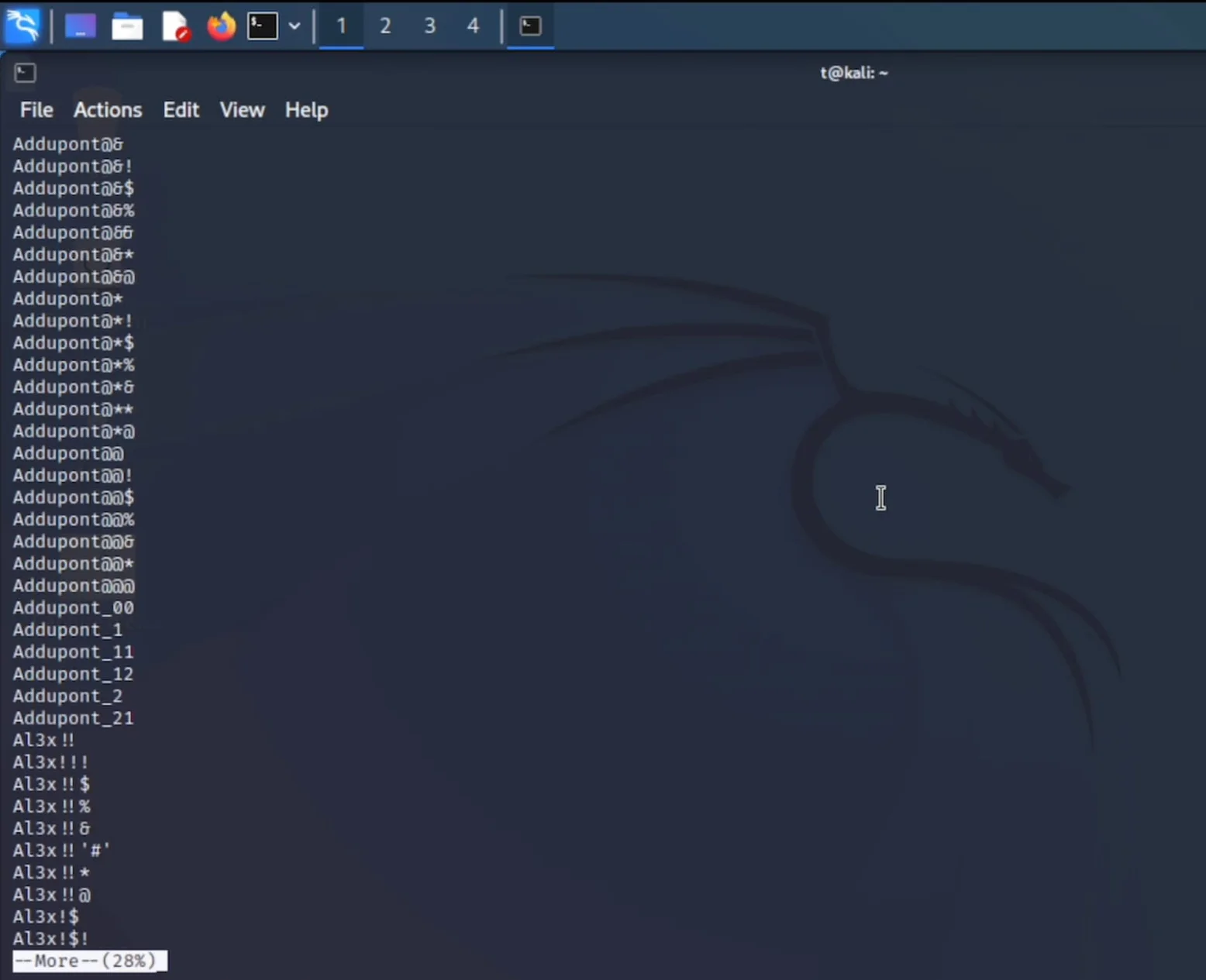1206x980 pixels.
Task: Switch to workspace 4
Action: [x=473, y=26]
